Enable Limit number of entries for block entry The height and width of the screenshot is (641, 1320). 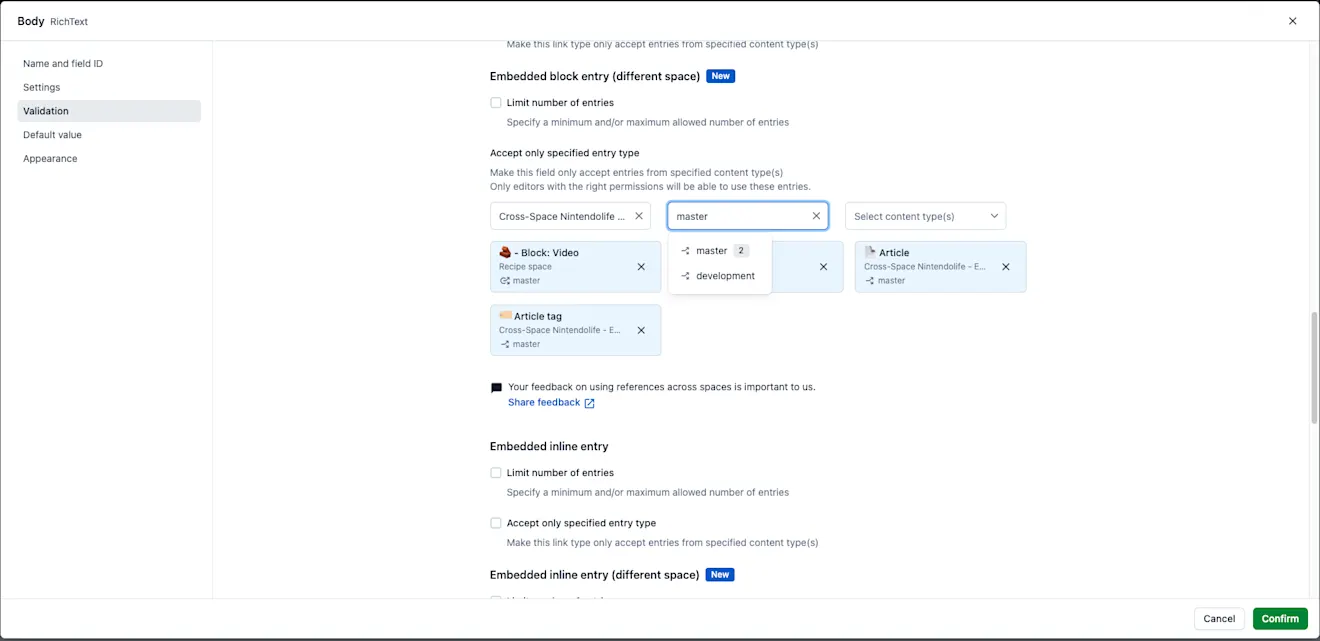[496, 103]
